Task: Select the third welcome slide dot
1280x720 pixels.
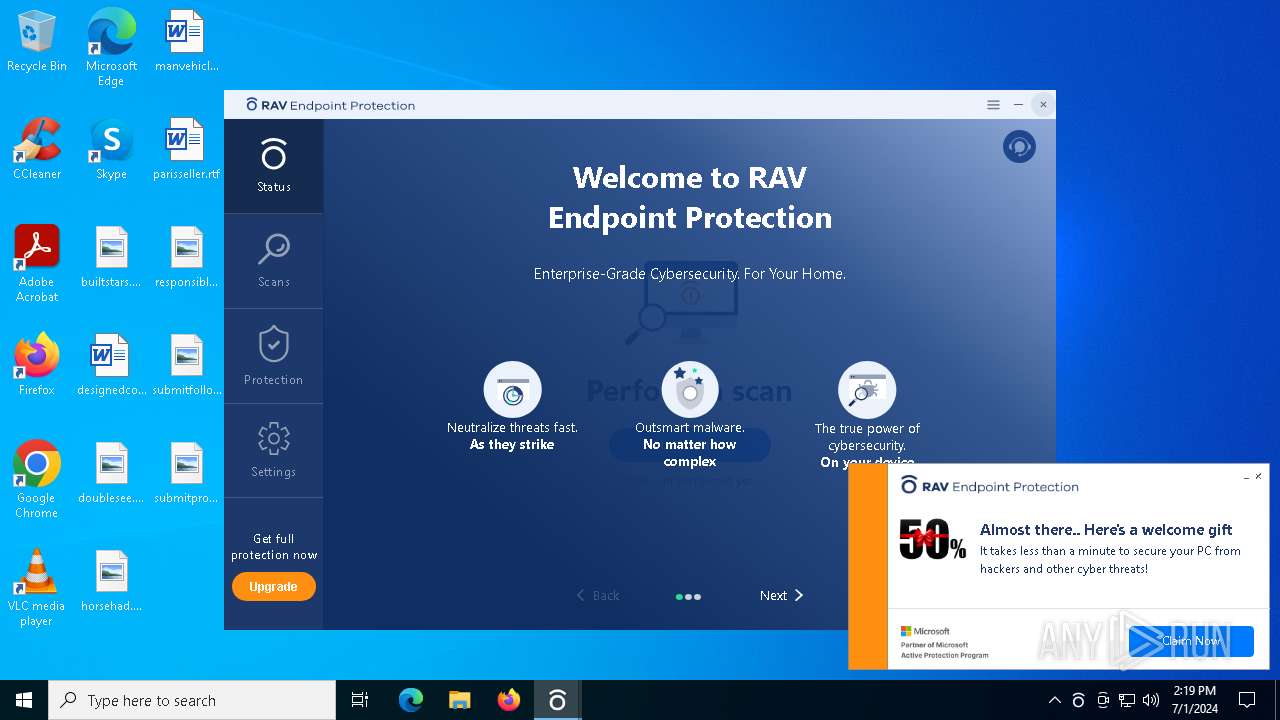Action: [697, 597]
